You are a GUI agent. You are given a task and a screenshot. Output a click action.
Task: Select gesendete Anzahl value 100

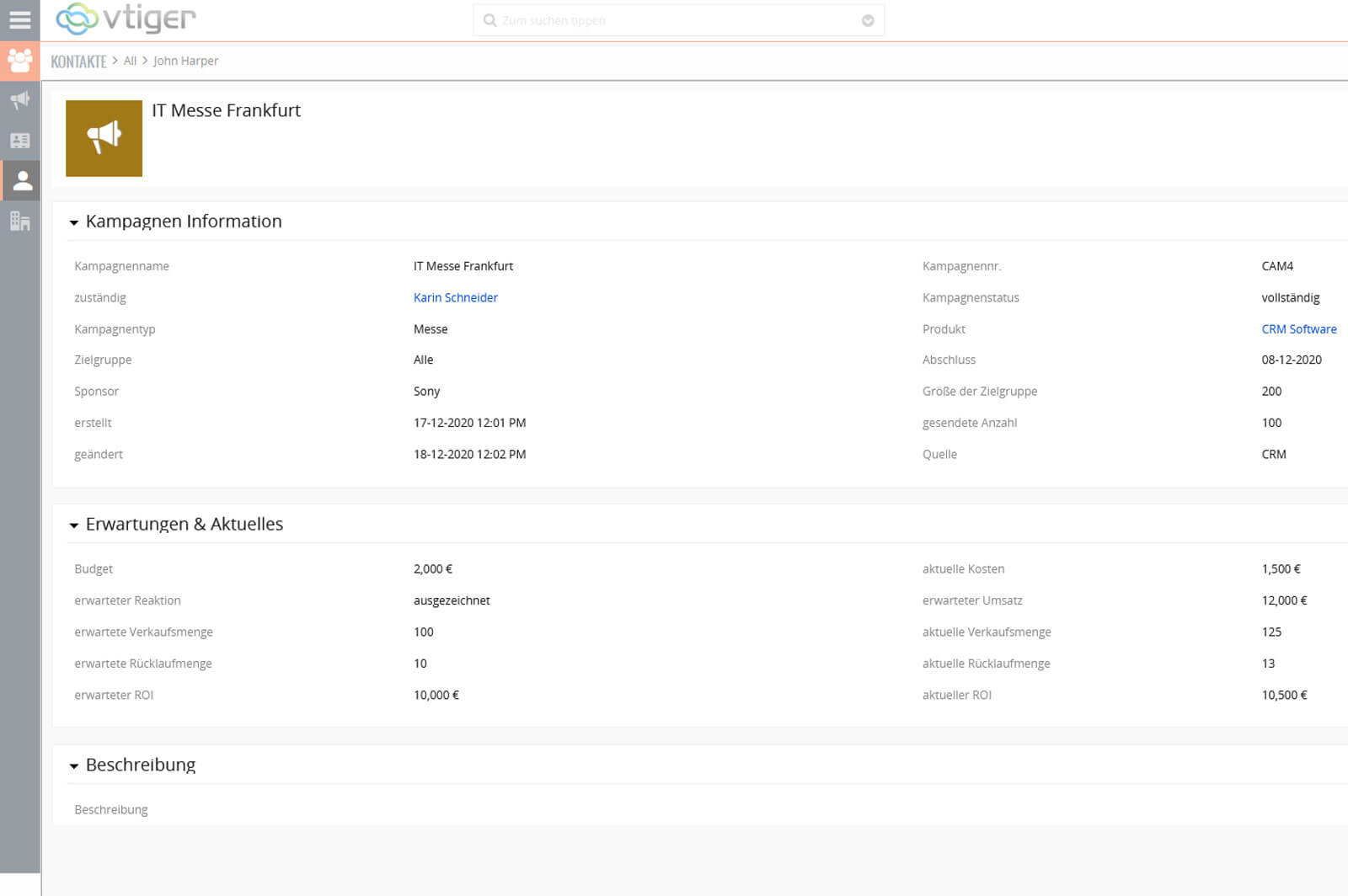tap(1270, 423)
